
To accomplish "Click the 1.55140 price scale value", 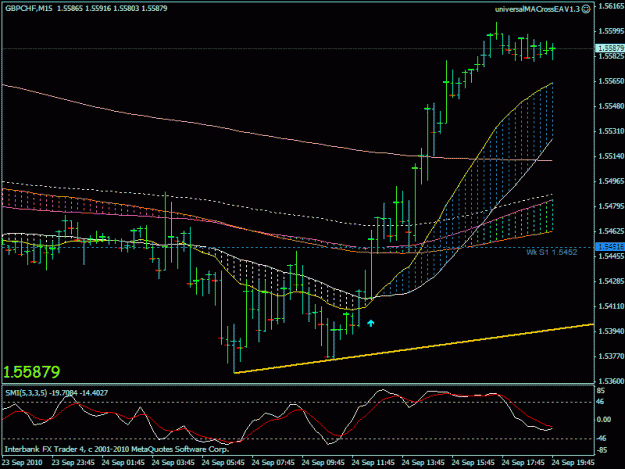I will (x=611, y=156).
